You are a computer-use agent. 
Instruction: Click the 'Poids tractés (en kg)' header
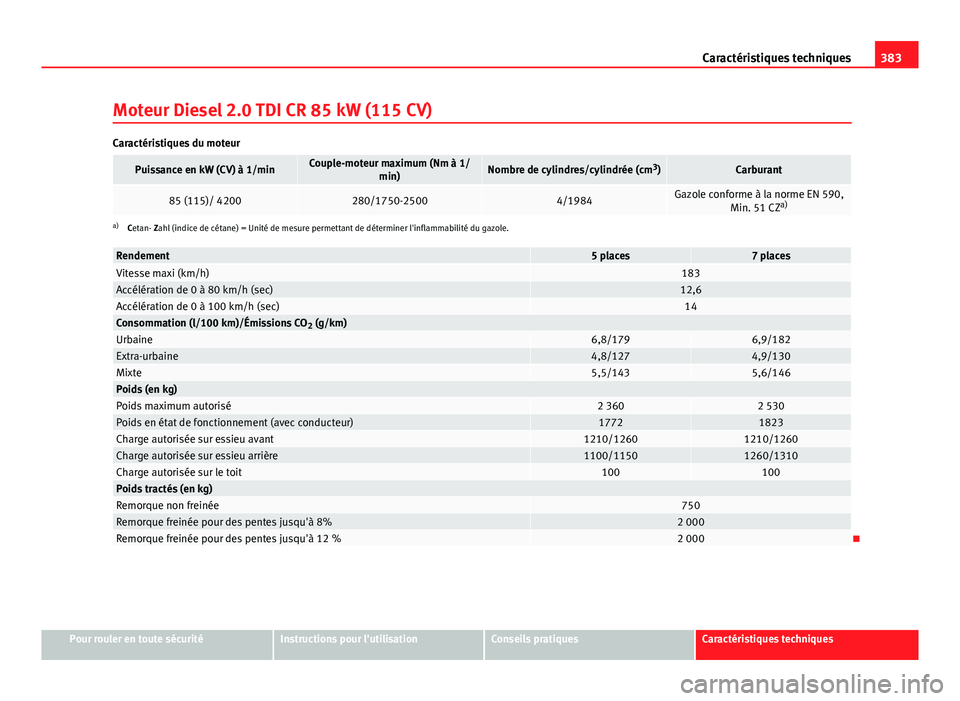pos(164,489)
